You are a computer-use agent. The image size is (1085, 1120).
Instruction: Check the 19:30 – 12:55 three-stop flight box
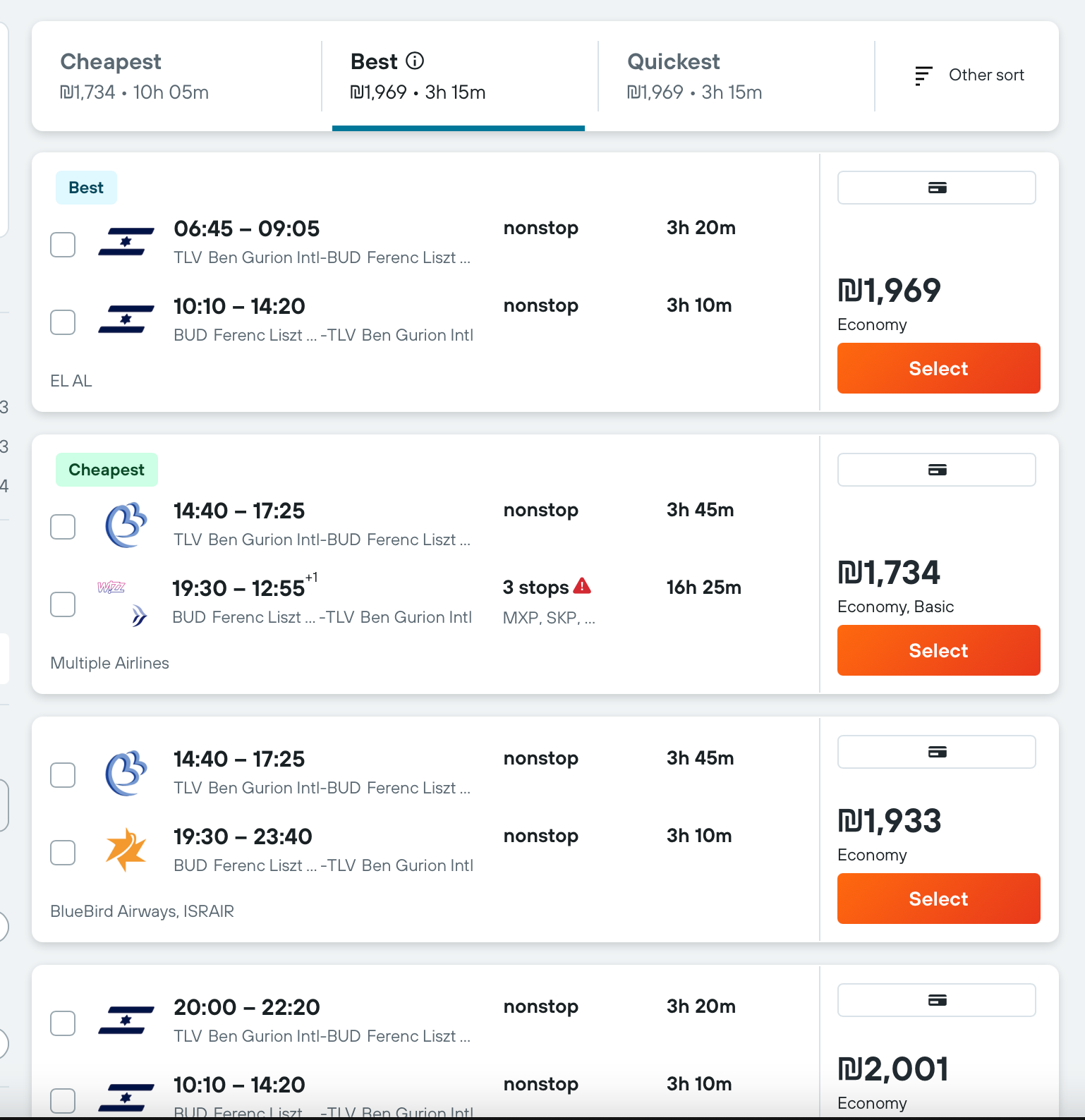(63, 604)
